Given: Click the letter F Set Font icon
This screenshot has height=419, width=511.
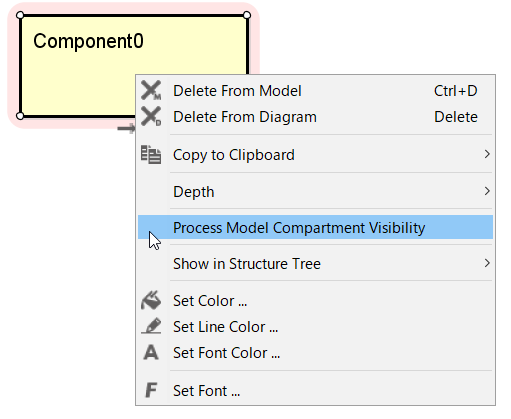Looking at the screenshot, I should pos(151,390).
